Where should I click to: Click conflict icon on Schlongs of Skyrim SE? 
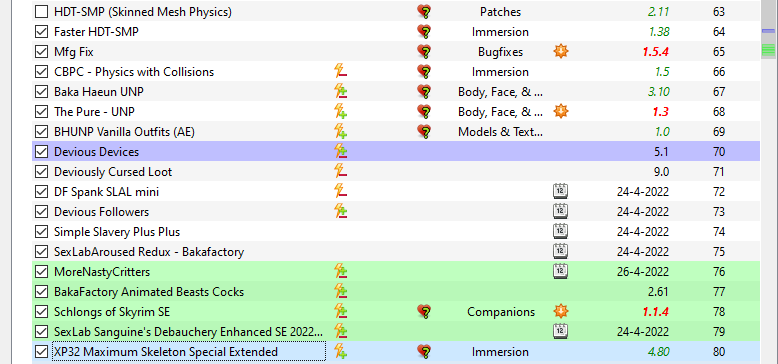point(340,311)
